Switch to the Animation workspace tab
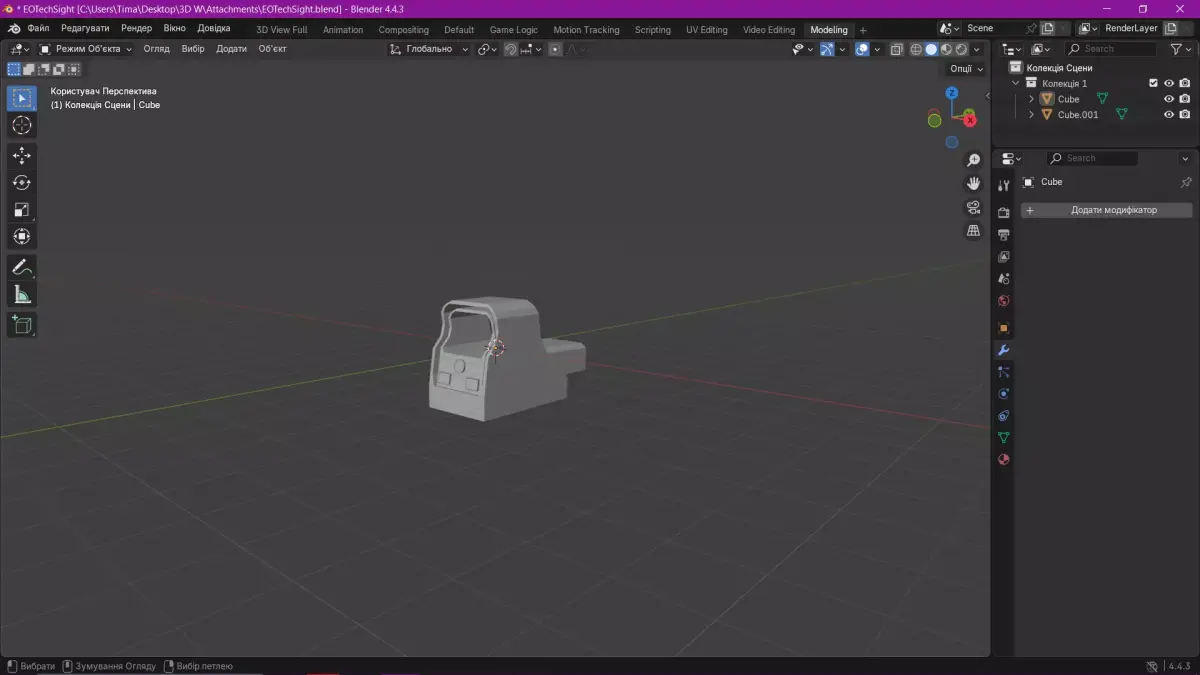This screenshot has height=675, width=1200. (343, 30)
